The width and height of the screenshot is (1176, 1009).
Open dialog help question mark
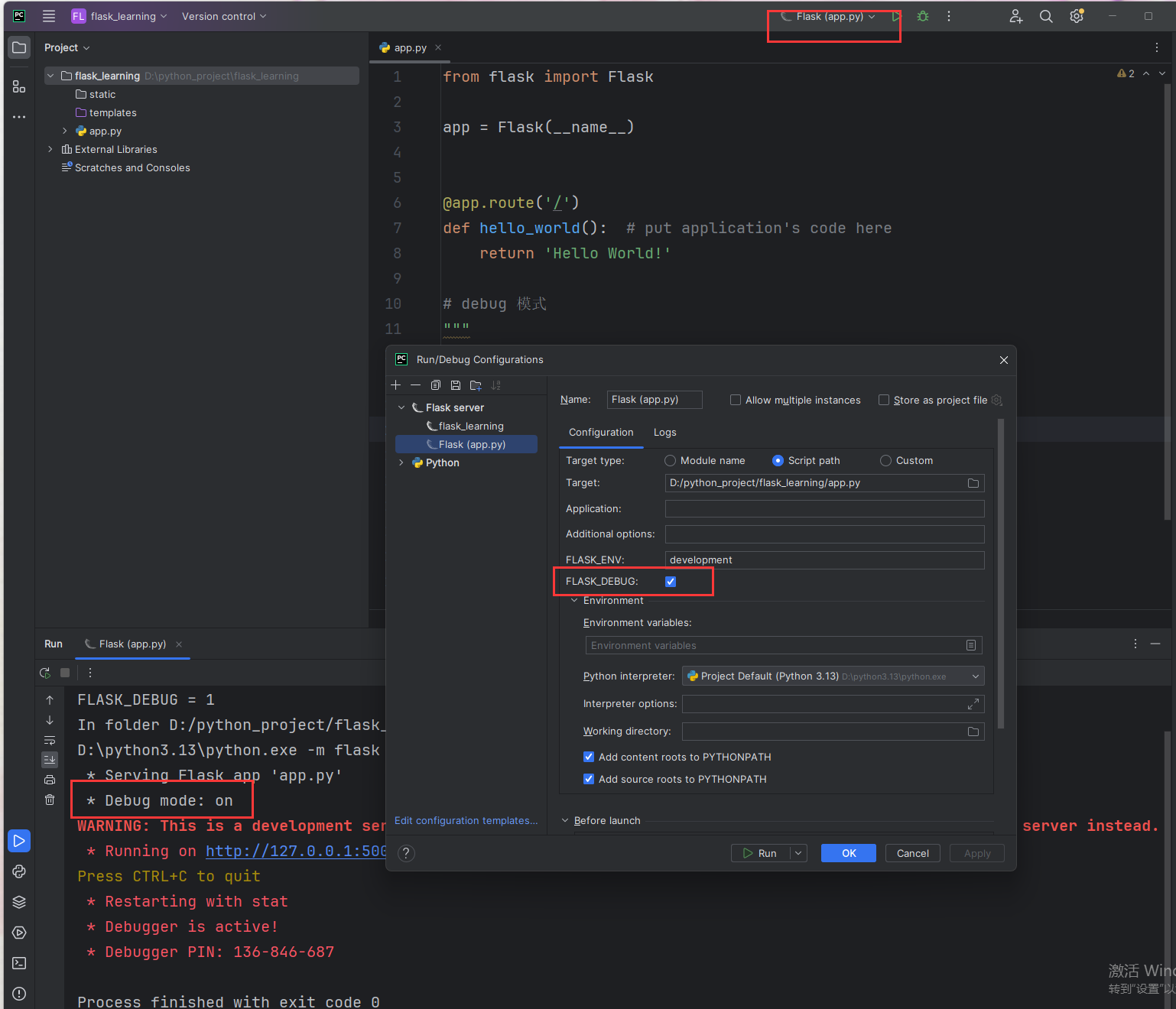pos(407,853)
